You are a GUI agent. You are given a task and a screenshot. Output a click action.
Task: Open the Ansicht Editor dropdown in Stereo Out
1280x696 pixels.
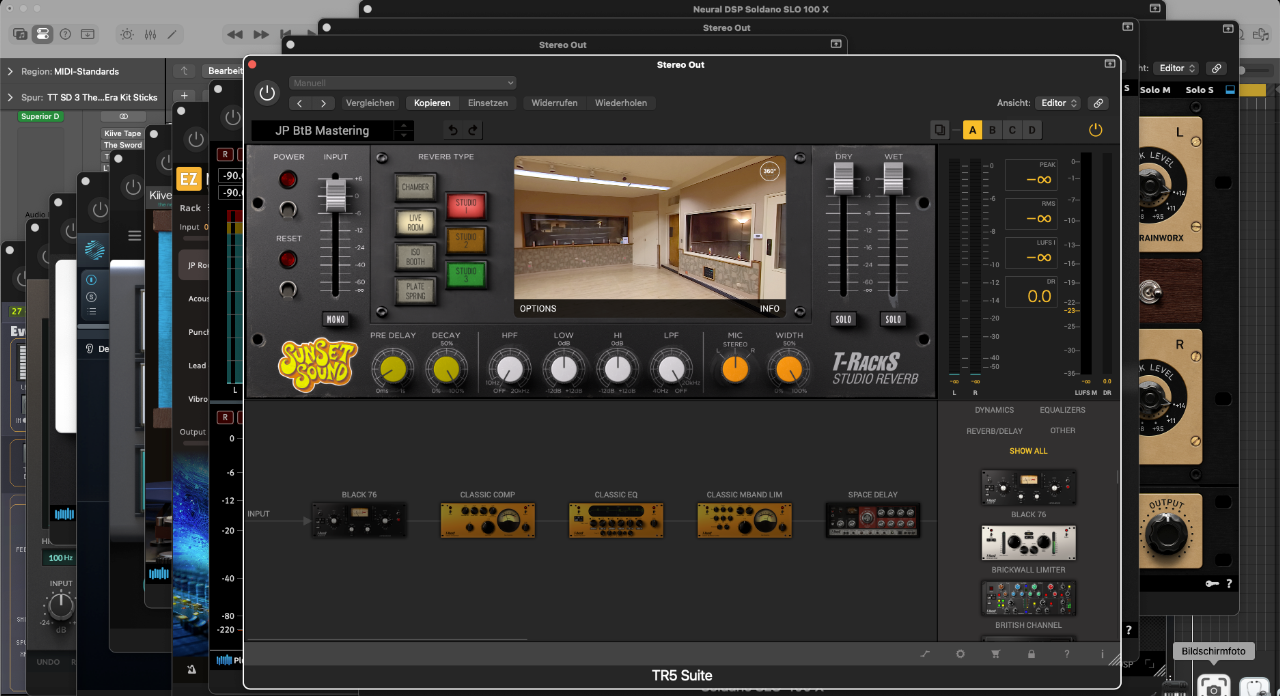click(x=1058, y=103)
